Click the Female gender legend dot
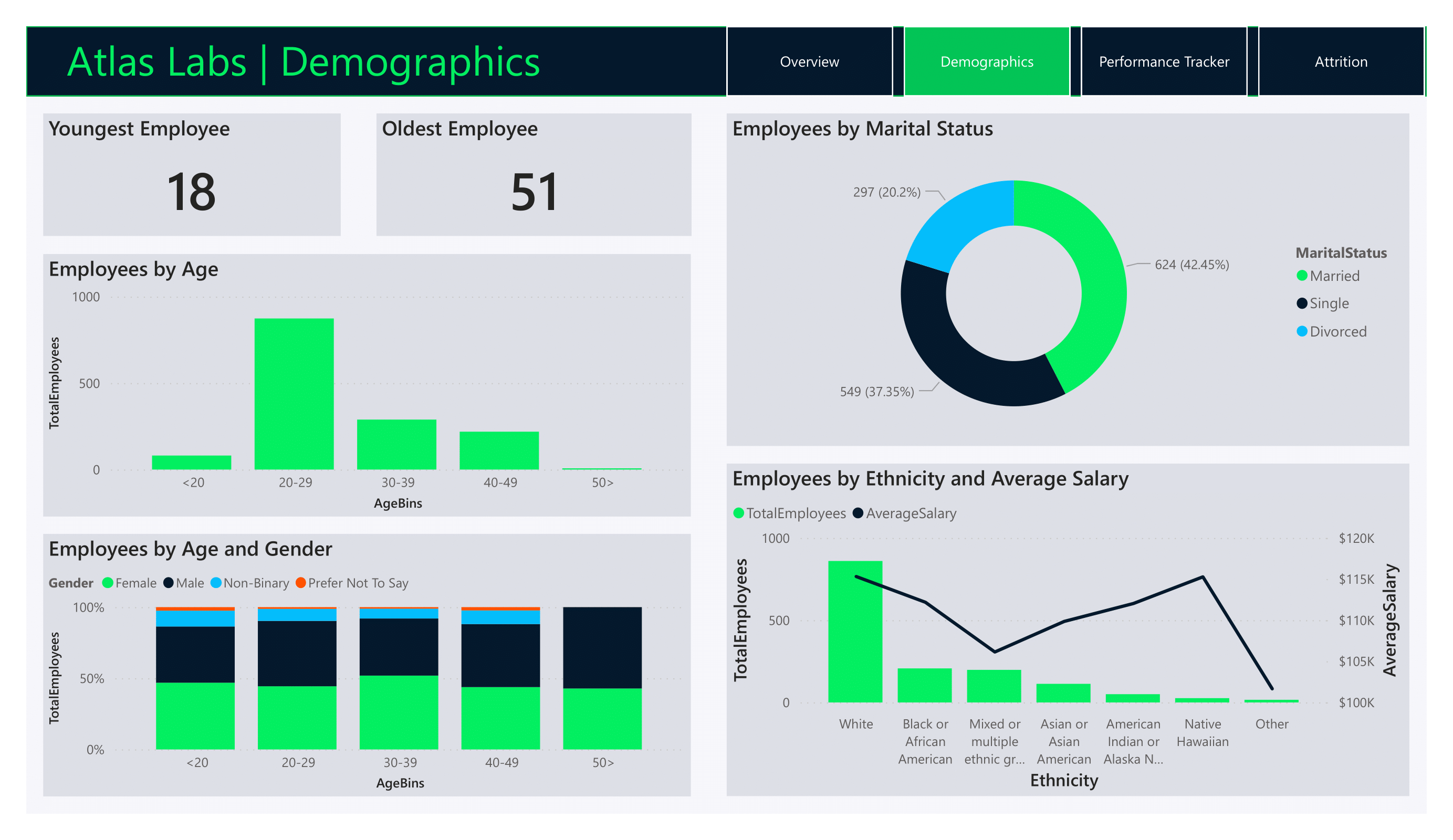 click(107, 583)
